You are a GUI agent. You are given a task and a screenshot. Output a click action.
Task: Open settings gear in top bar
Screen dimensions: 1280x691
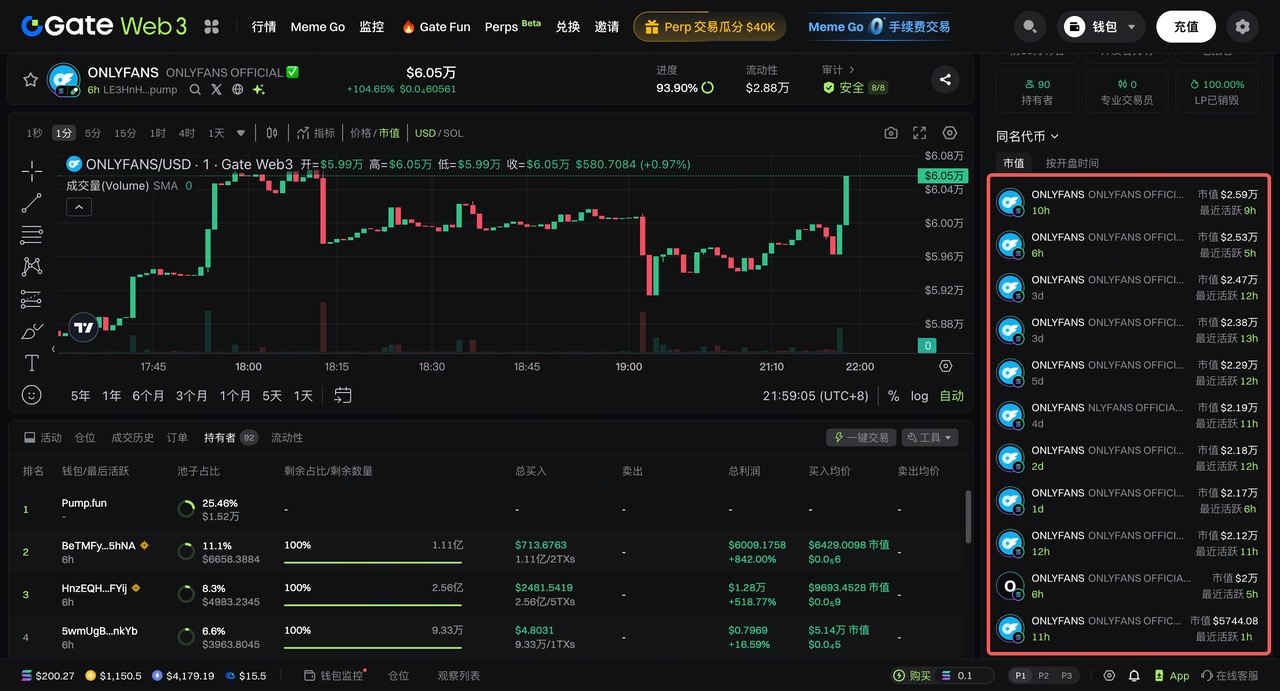(1242, 27)
